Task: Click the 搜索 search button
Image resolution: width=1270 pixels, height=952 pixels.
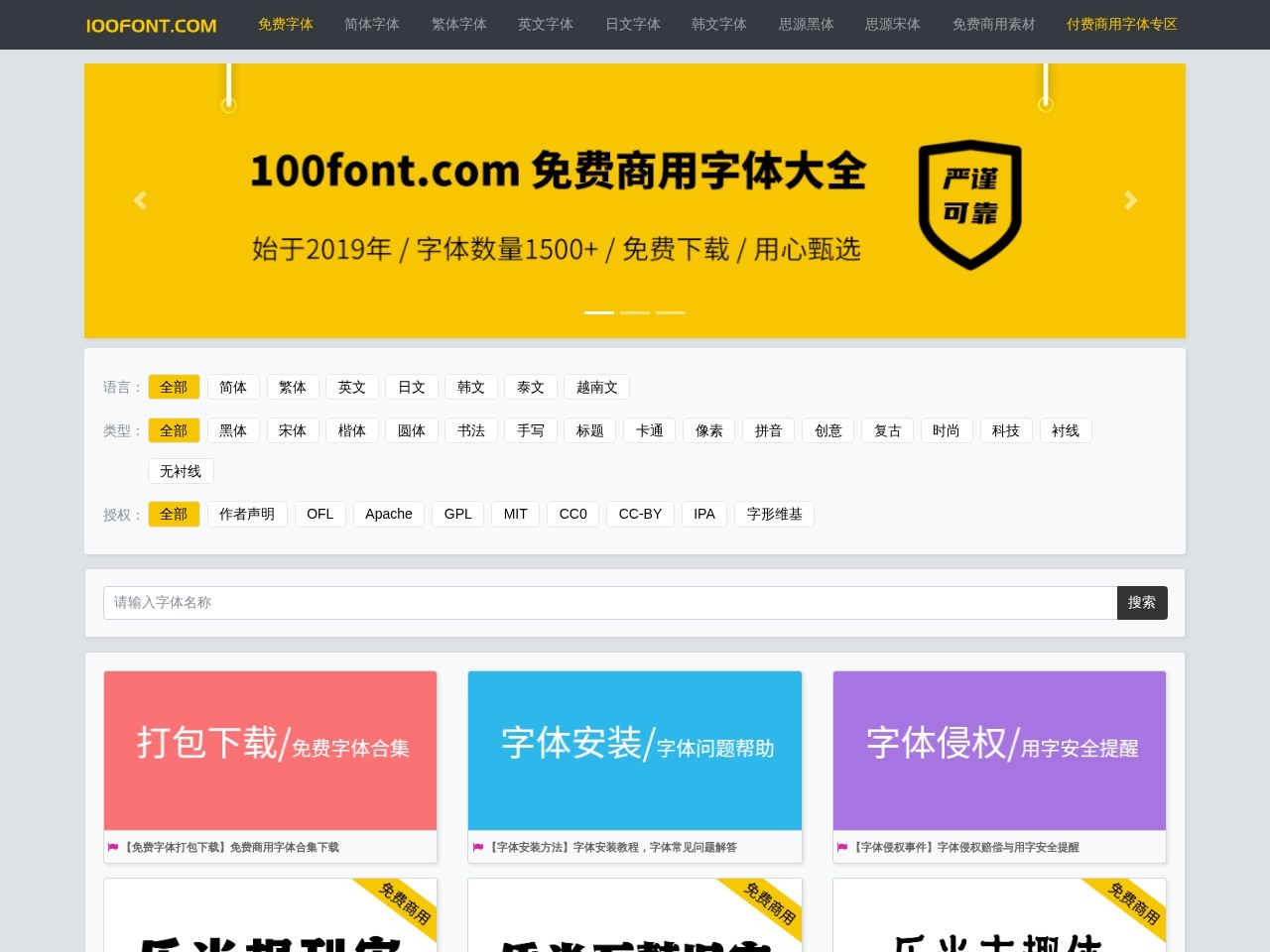Action: tap(1142, 603)
